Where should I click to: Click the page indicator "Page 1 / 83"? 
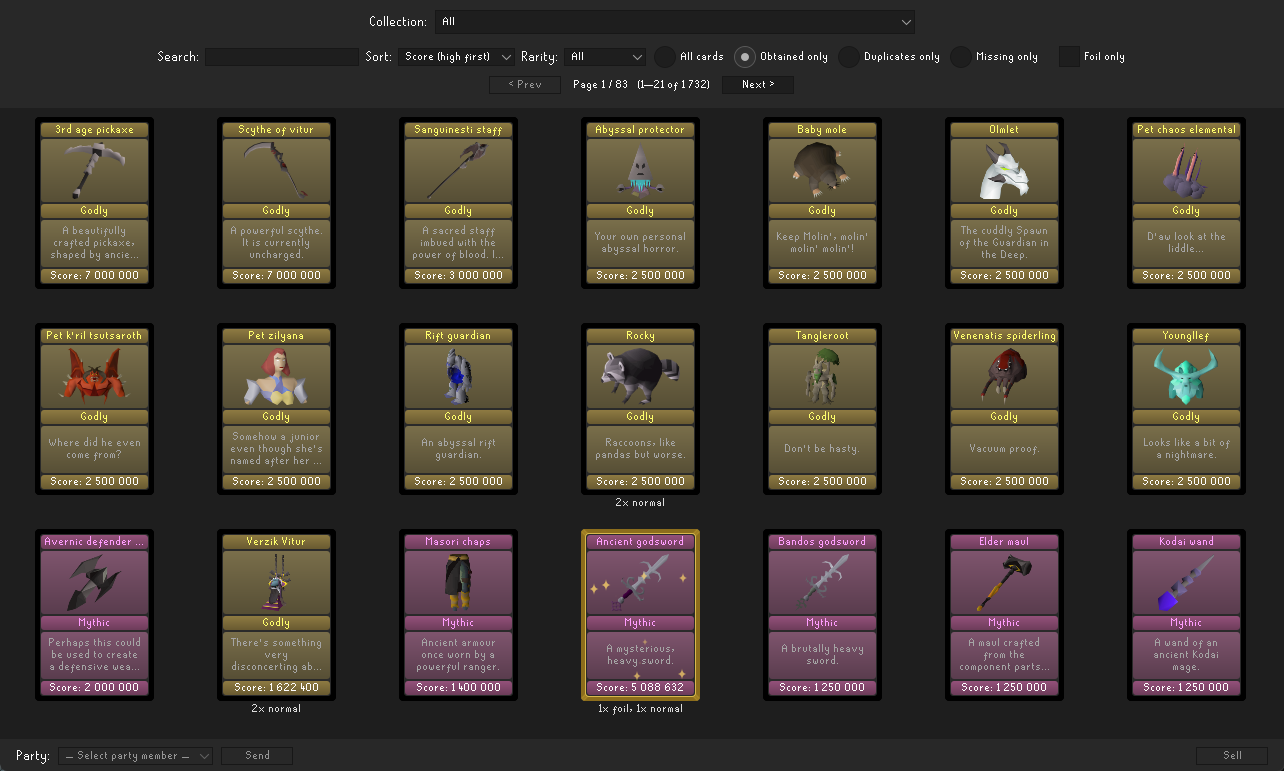point(600,85)
